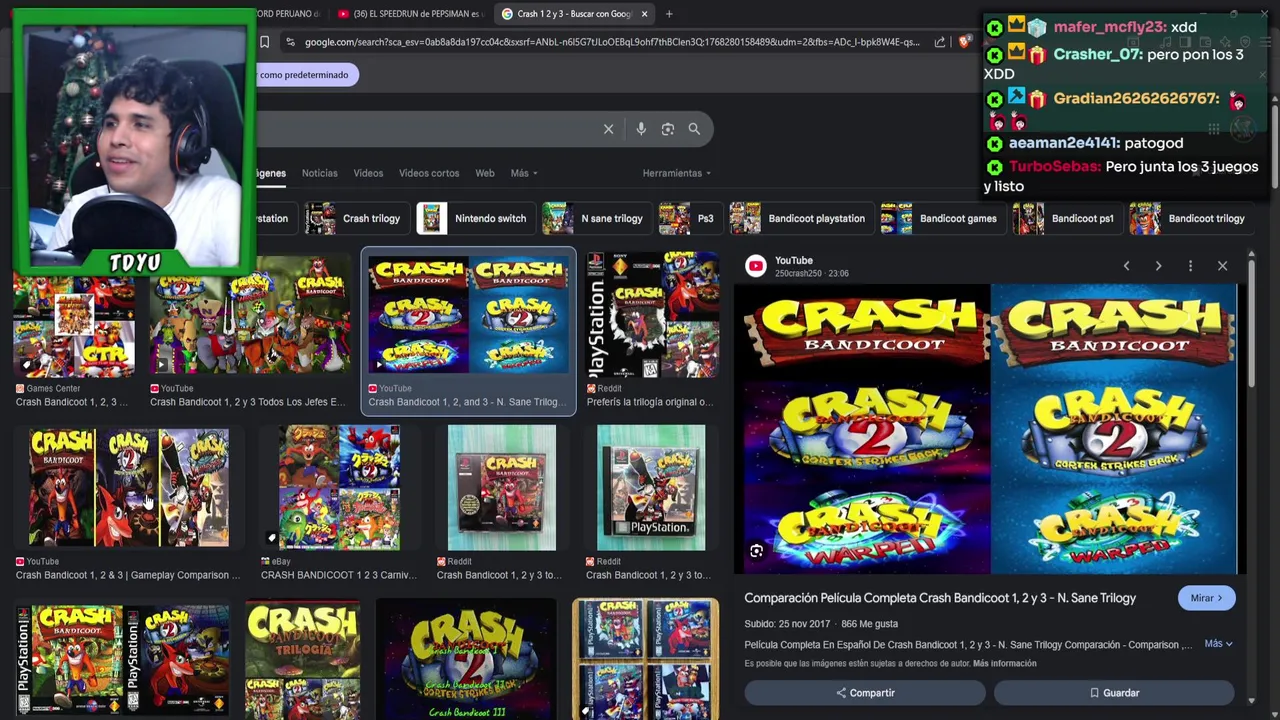
Task: Open the Reddit thumbnail with the PlayStation Warped case
Action: point(651,488)
